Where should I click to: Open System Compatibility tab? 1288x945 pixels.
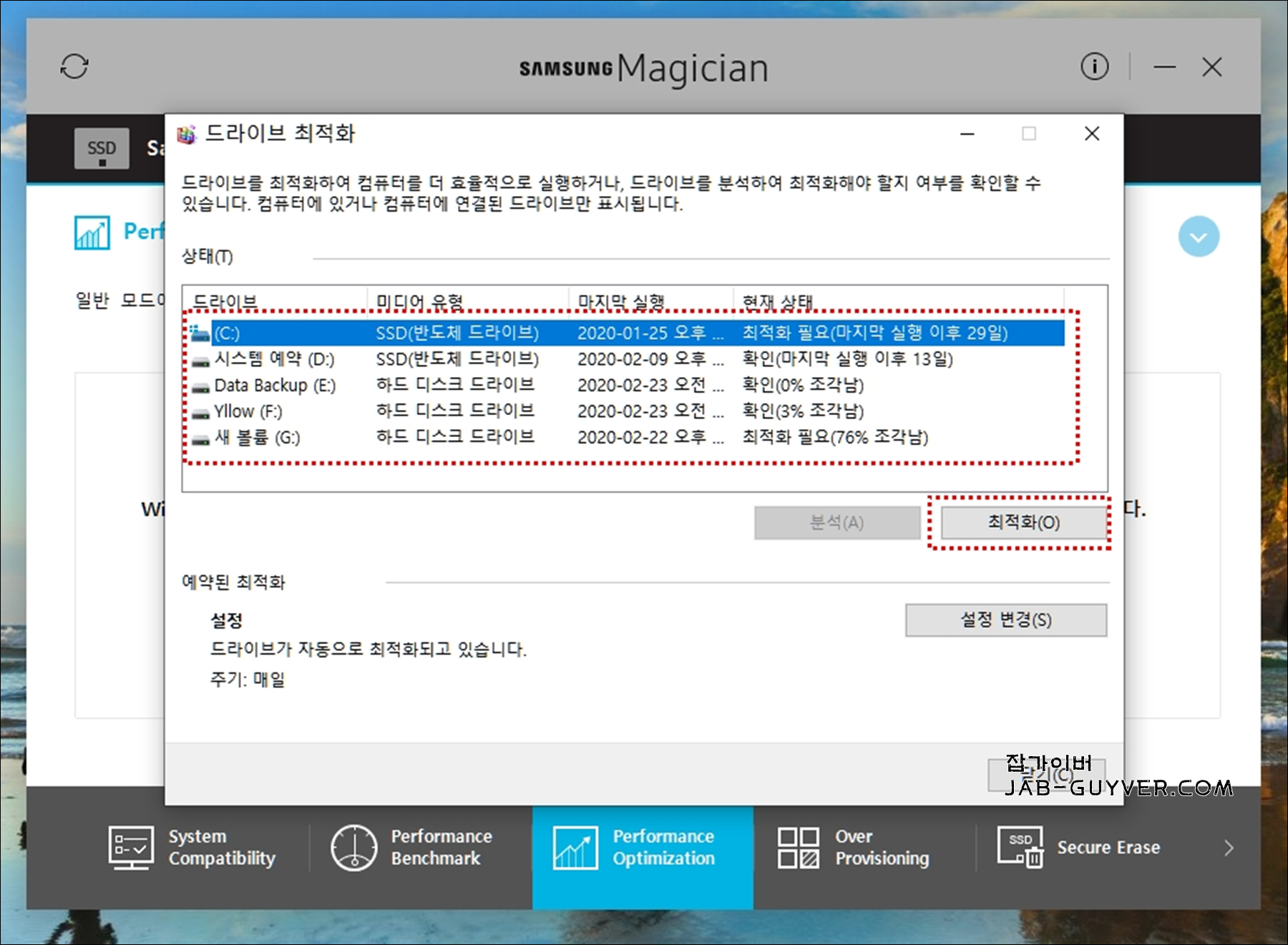(x=193, y=848)
